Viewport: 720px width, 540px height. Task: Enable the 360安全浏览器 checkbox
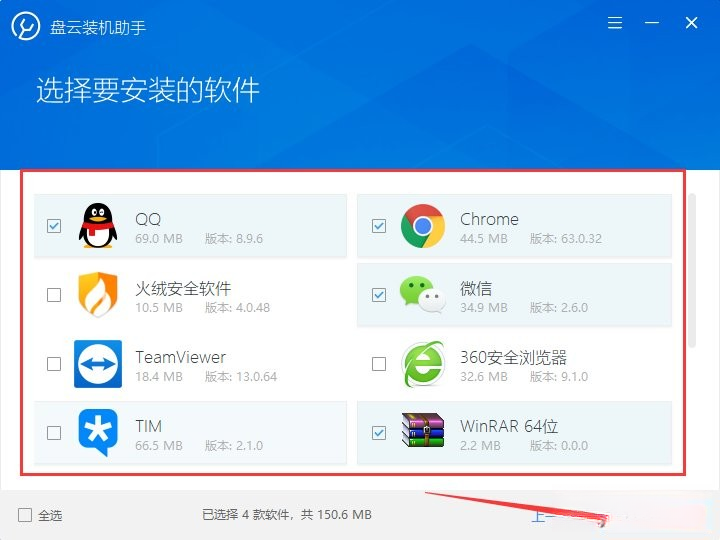[x=379, y=364]
